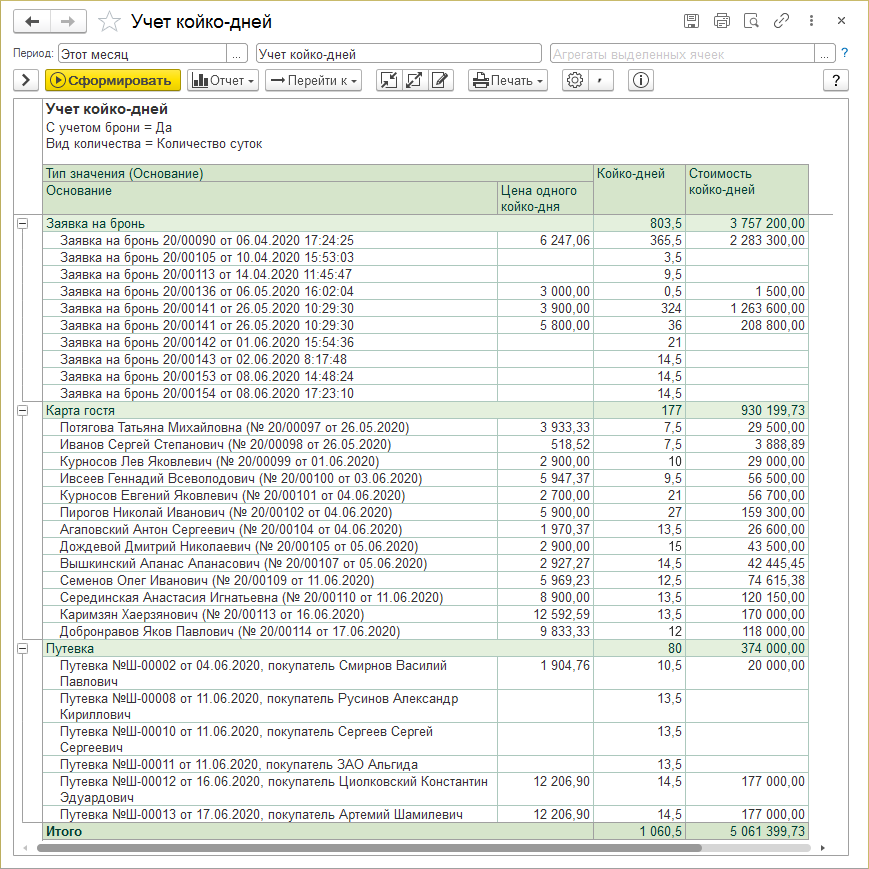Image resolution: width=869 pixels, height=869 pixels.
Task: Collapse the Карта гостя group
Action: pos(22,410)
